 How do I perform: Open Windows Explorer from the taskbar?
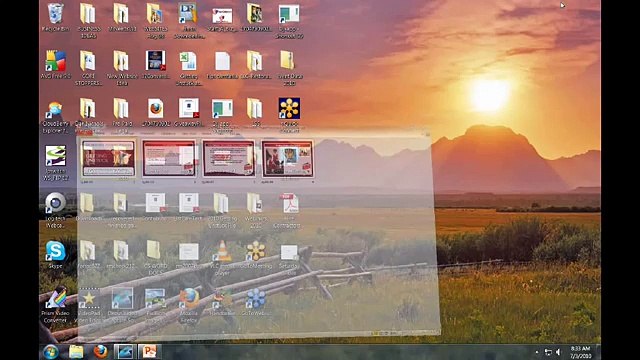(x=76, y=351)
